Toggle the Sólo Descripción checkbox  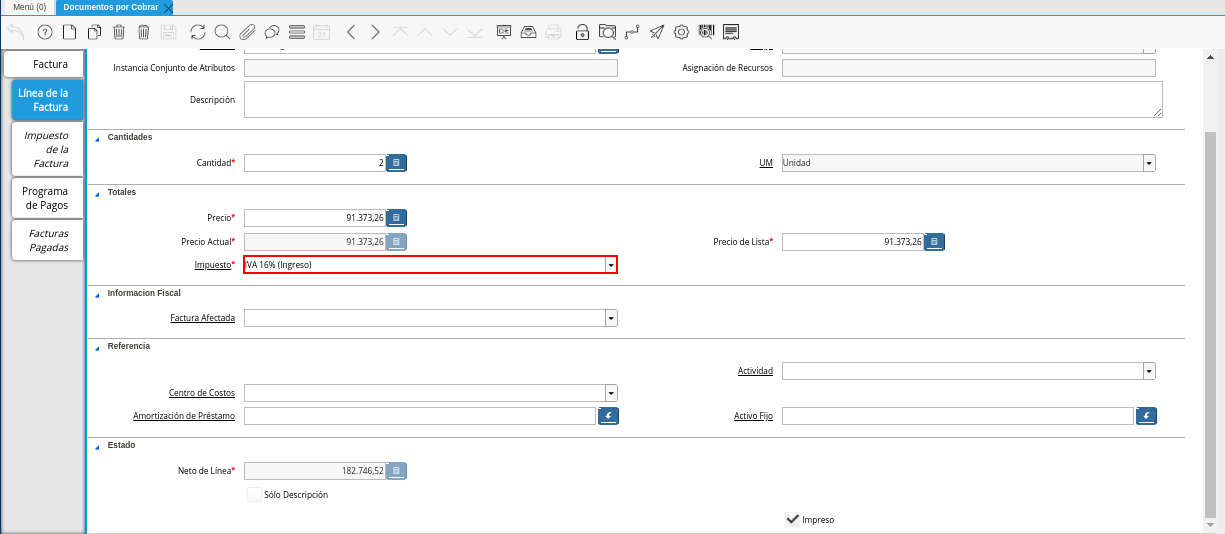(x=254, y=494)
